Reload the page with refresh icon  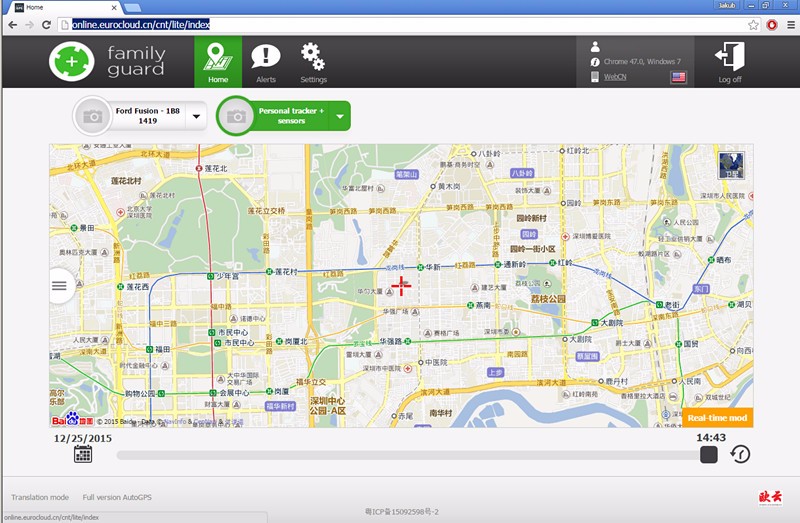46,24
